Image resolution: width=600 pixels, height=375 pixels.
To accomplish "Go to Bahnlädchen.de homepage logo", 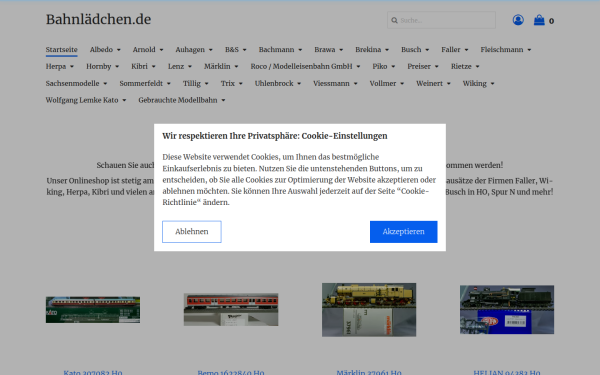I will click(x=98, y=19).
